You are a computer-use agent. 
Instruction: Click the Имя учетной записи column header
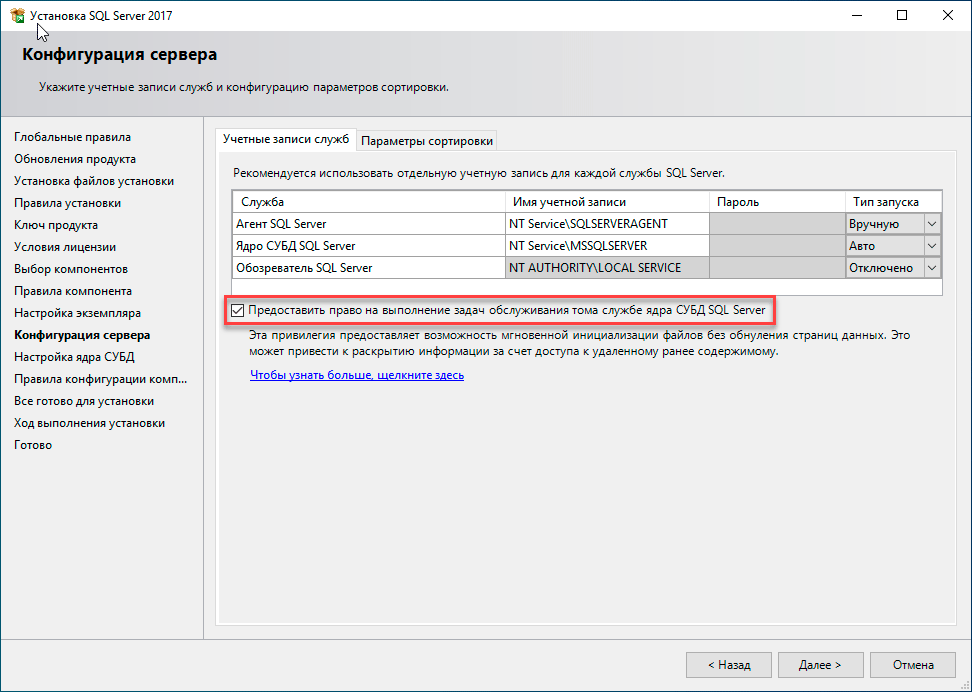[x=606, y=202]
